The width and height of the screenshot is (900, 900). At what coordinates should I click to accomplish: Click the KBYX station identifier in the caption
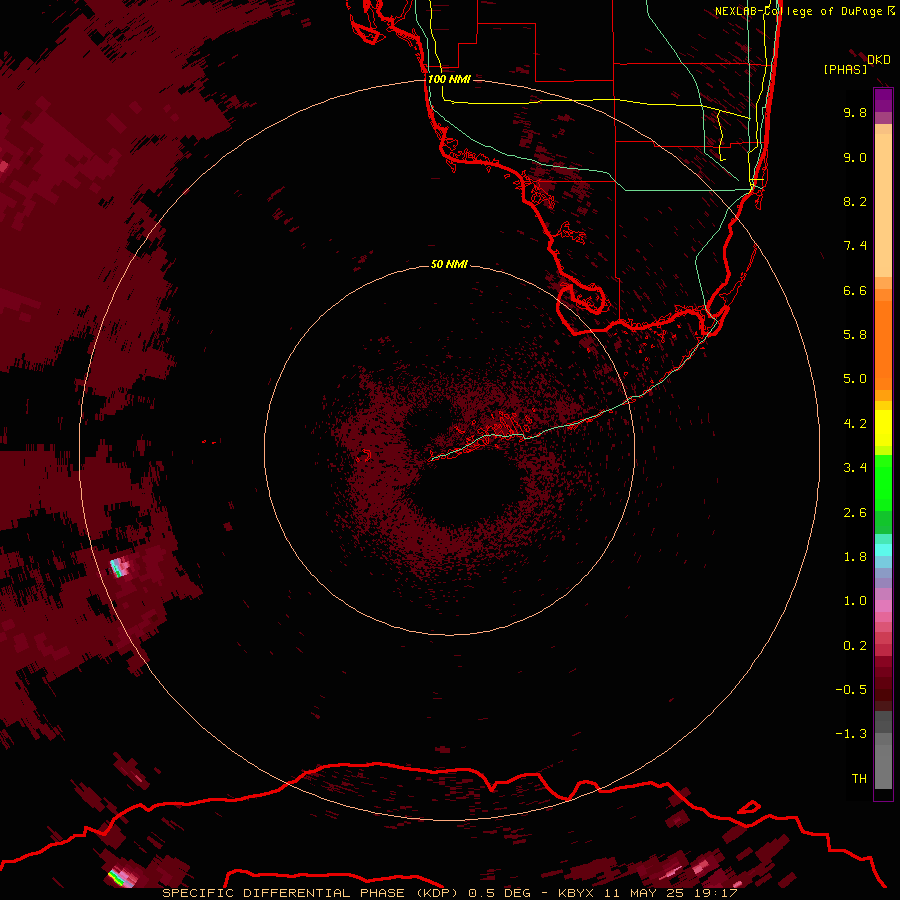577,893
